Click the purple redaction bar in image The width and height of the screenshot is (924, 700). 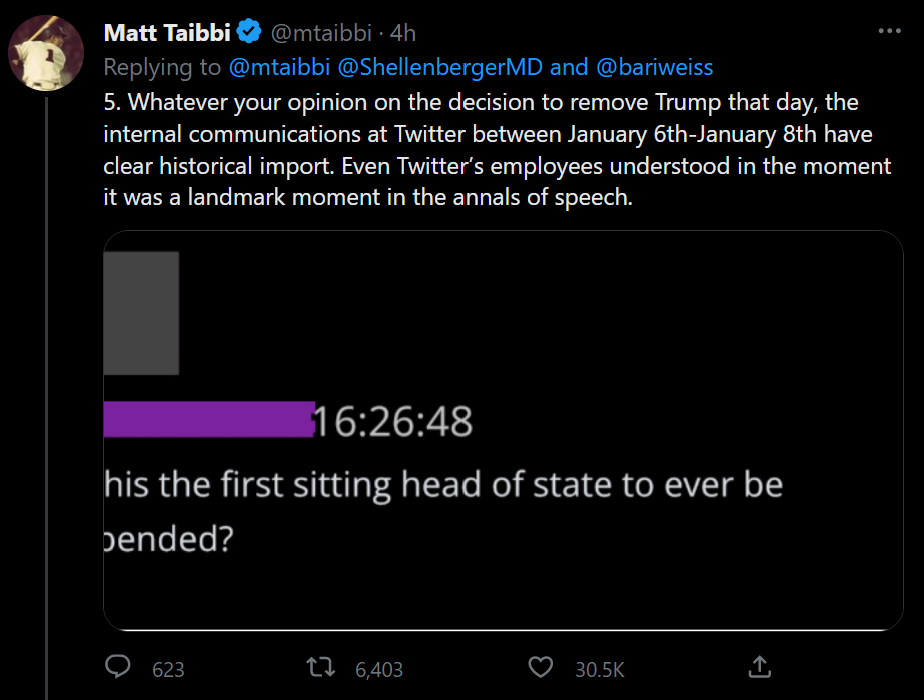click(208, 419)
